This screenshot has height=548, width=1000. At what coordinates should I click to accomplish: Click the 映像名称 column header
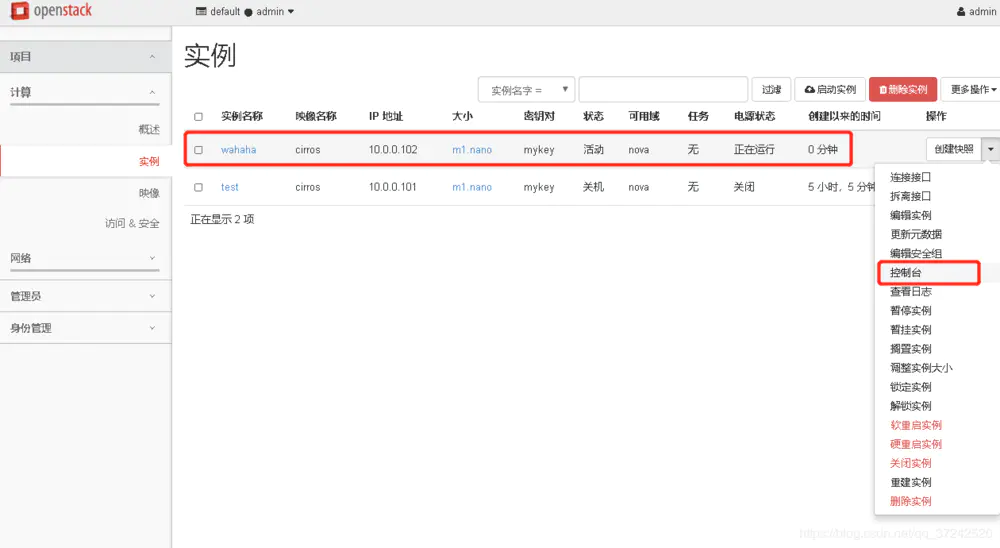(x=316, y=116)
